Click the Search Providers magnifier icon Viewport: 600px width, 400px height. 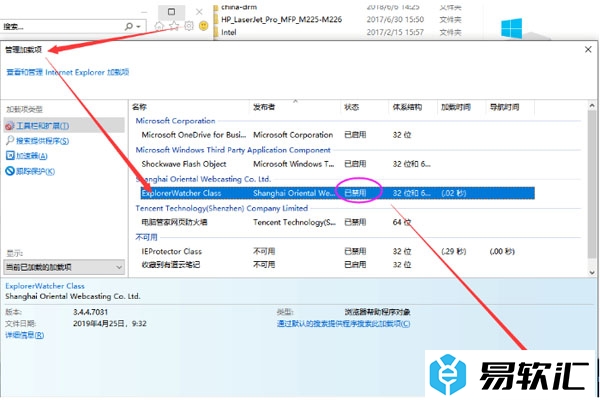[x=10, y=140]
